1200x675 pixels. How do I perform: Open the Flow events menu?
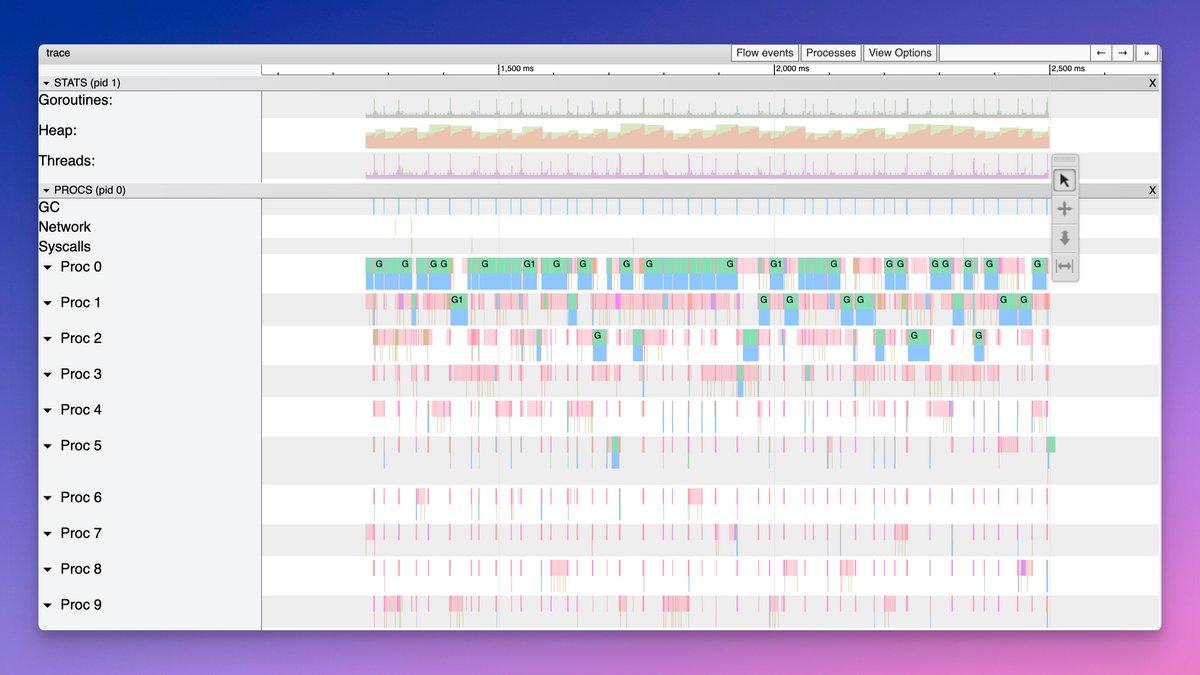pyautogui.click(x=764, y=52)
